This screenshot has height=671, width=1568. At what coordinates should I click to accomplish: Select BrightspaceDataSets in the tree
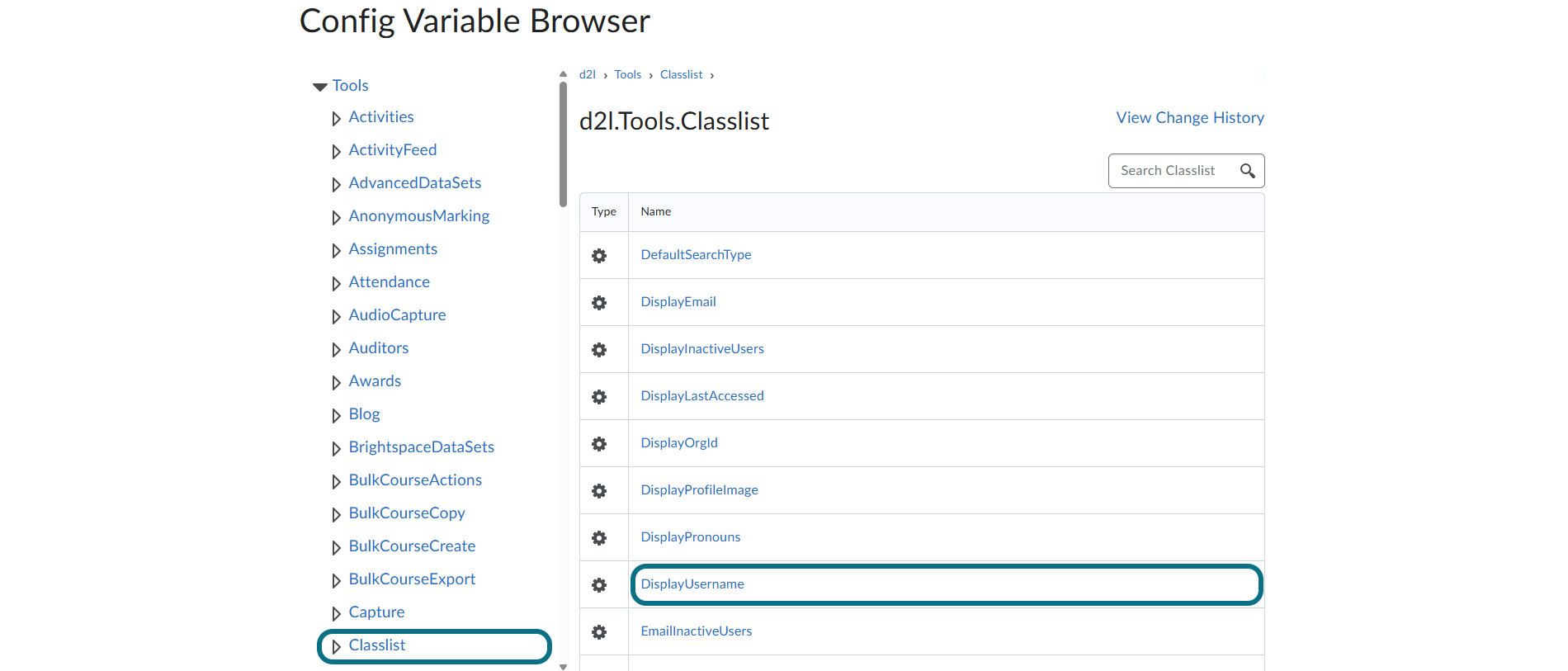pyautogui.click(x=422, y=447)
